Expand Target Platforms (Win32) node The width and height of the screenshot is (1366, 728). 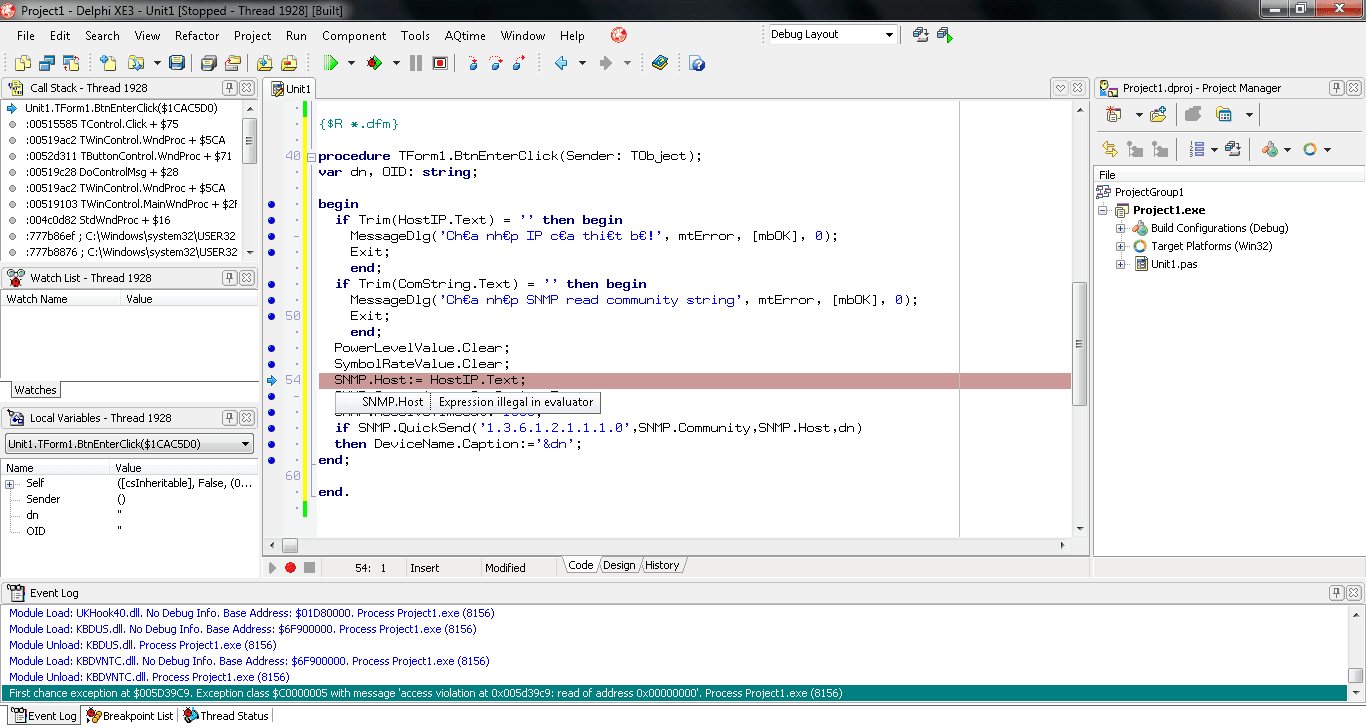pos(1121,247)
